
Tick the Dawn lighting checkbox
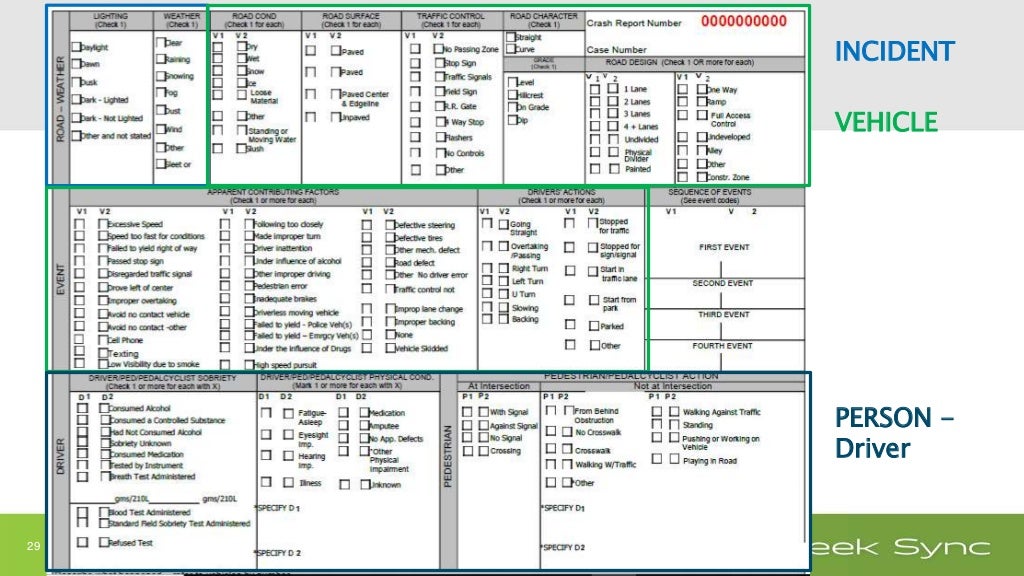coord(76,64)
